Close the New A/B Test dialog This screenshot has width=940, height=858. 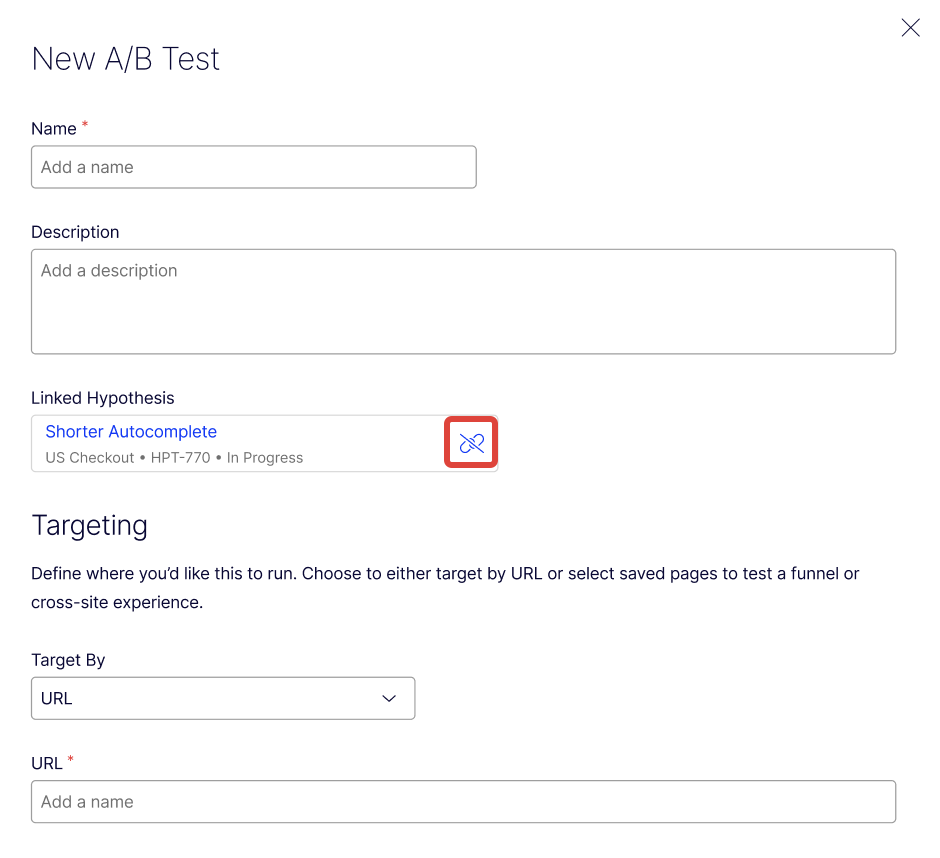point(910,28)
